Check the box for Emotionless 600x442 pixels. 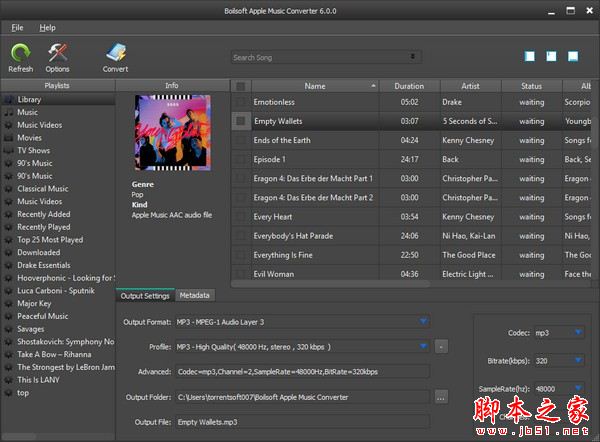tap(241, 102)
